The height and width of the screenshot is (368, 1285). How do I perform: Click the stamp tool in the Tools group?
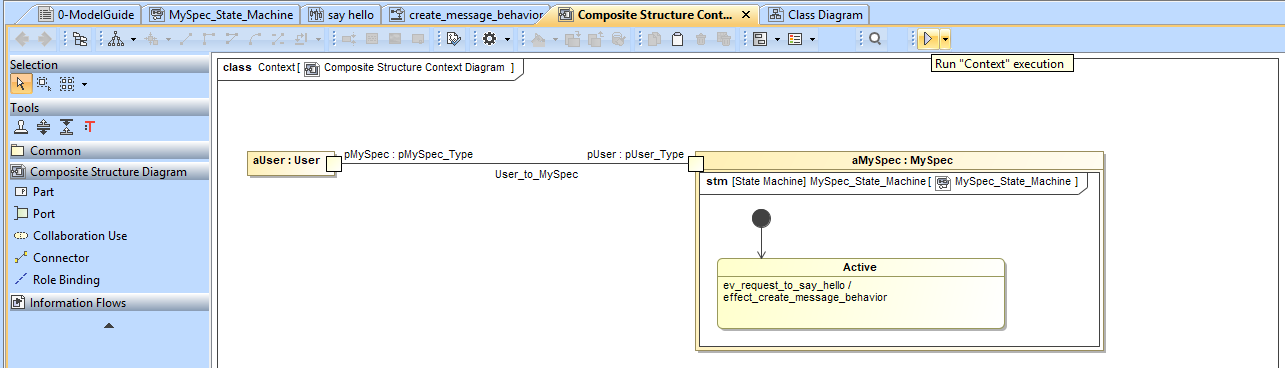(x=20, y=127)
